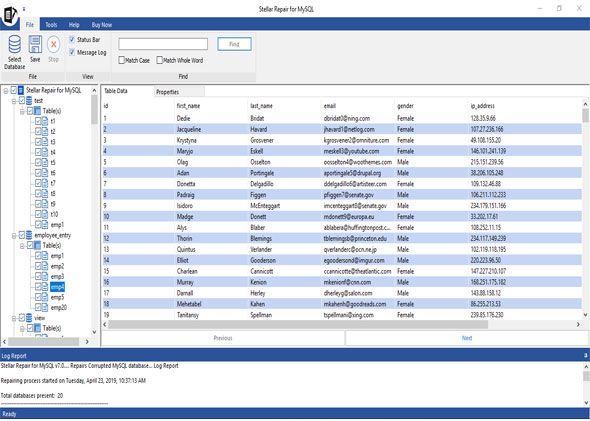Click the Save icon in ribbon
Screen dimensions: 590x421
[x=35, y=44]
